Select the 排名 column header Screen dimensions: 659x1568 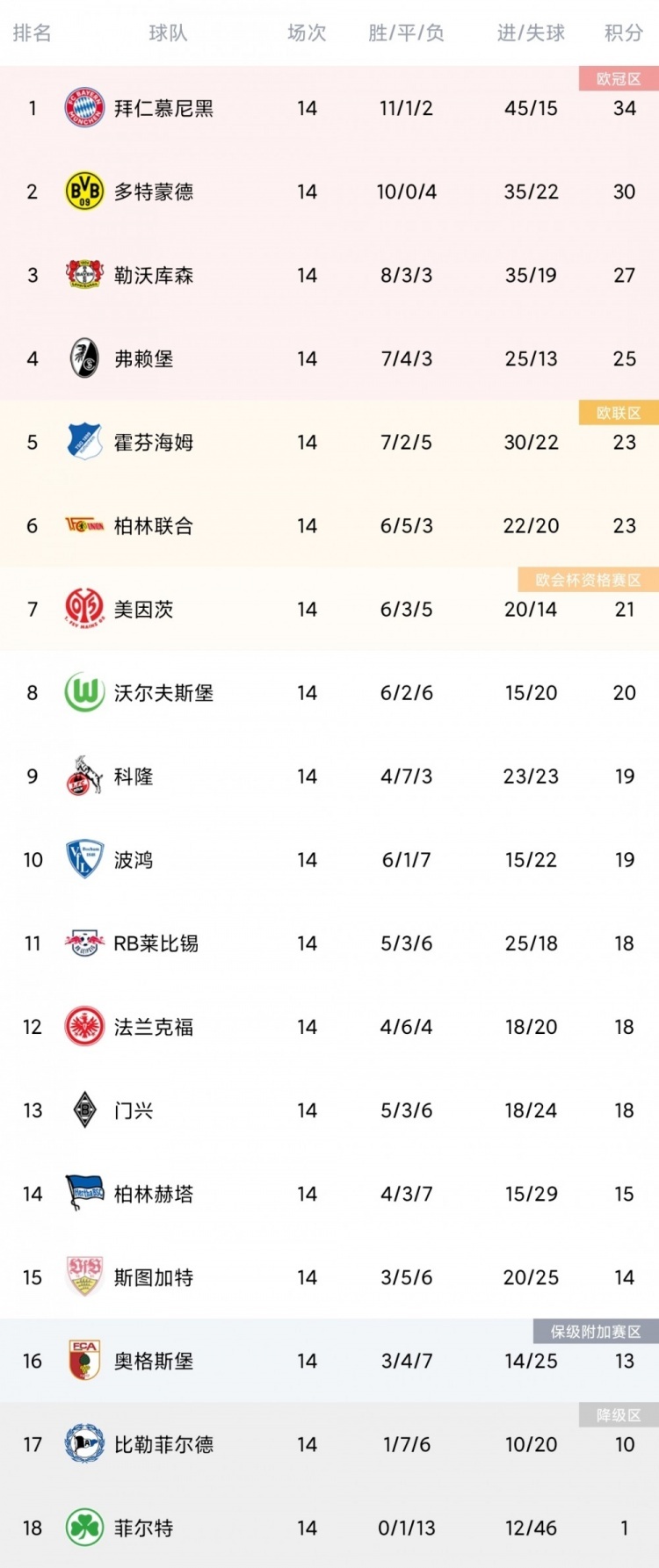point(33,33)
